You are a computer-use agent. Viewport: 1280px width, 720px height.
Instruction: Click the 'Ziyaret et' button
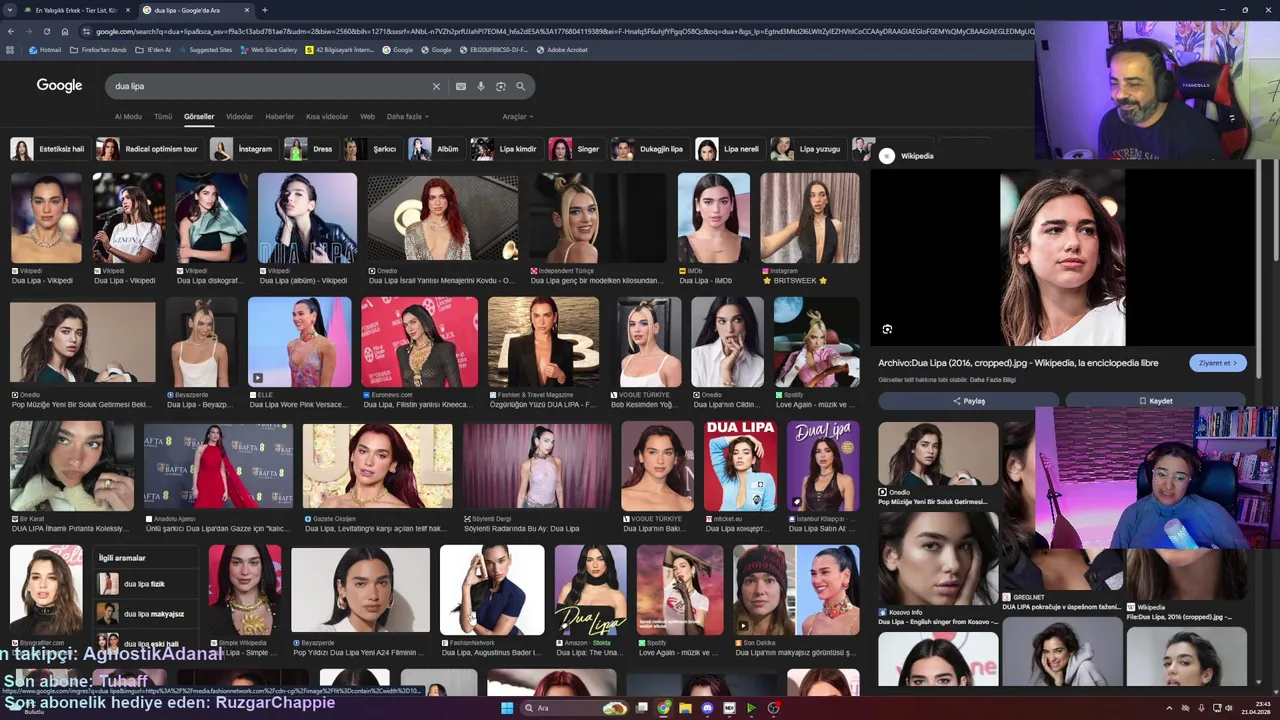1218,363
